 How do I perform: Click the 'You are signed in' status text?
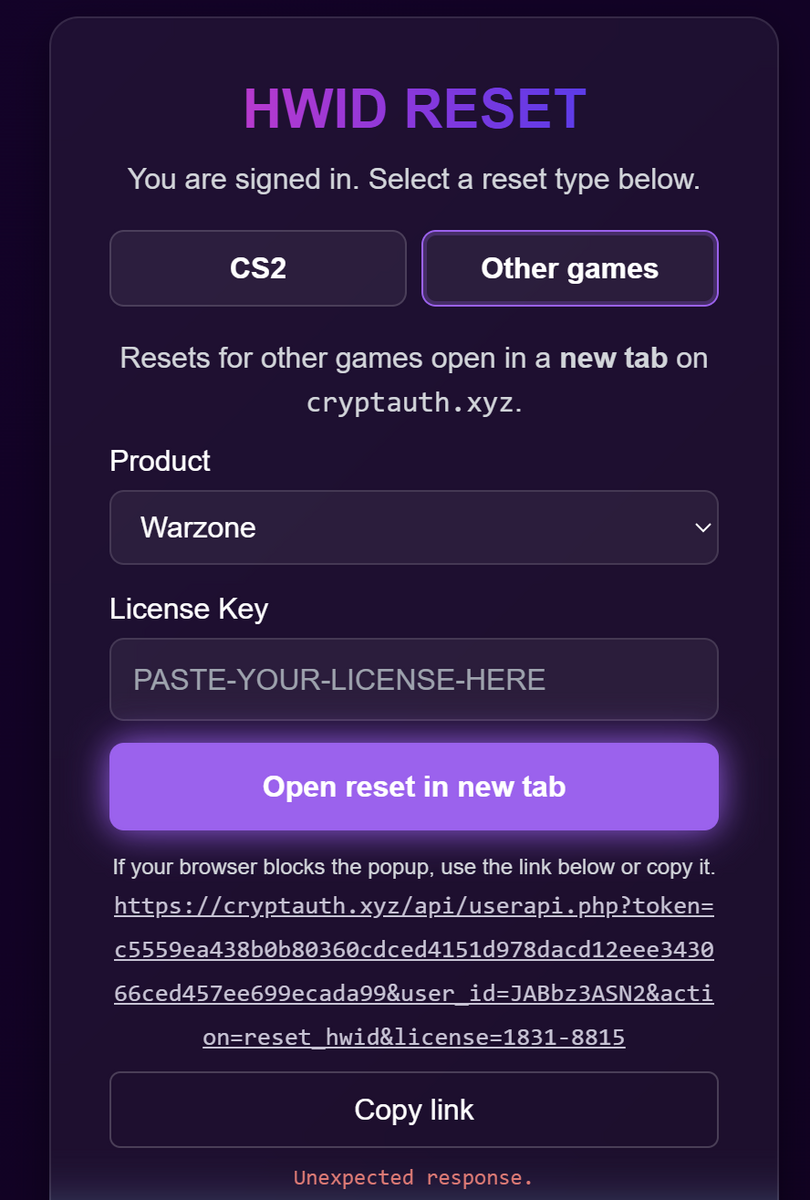[413, 181]
